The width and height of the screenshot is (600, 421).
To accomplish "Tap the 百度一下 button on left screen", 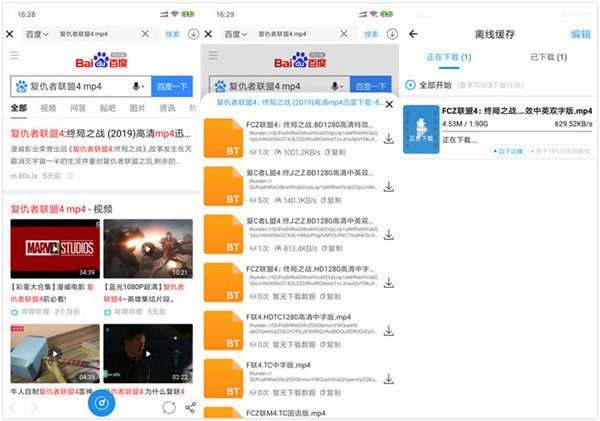I will [x=172, y=86].
